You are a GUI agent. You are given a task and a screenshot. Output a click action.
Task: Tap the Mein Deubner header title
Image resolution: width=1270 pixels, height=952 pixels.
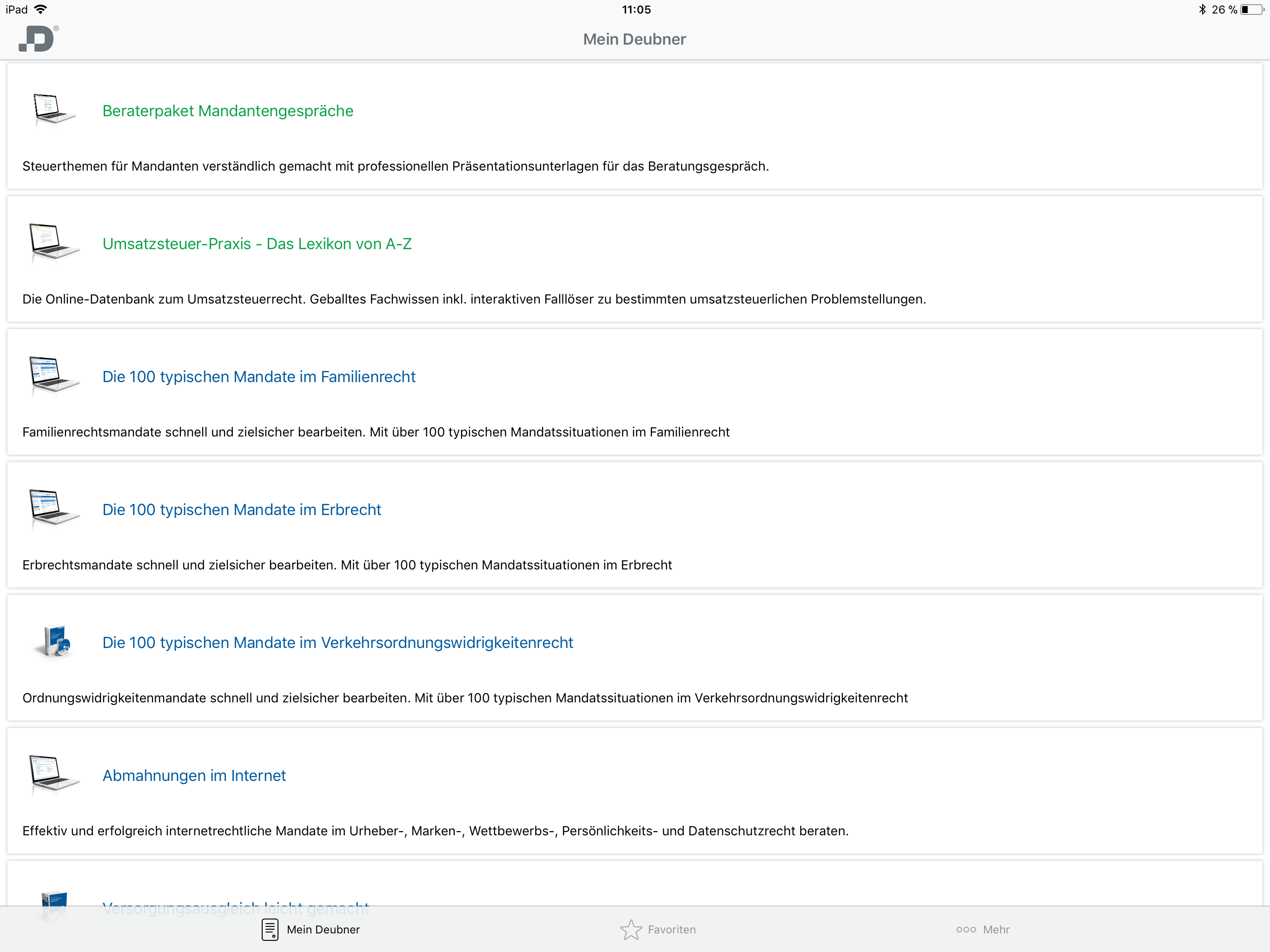click(635, 39)
